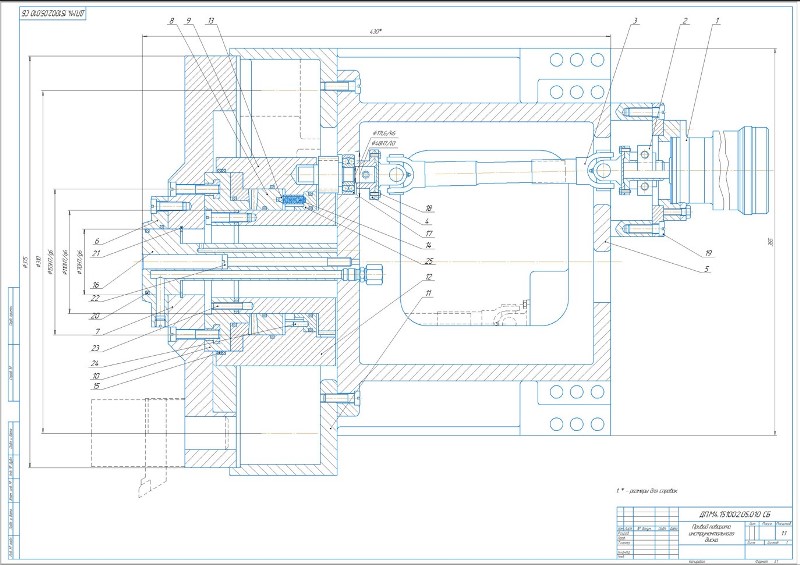Select the 385 vertical height dimension
Viewport: 800px width, 565px height.
pos(770,243)
